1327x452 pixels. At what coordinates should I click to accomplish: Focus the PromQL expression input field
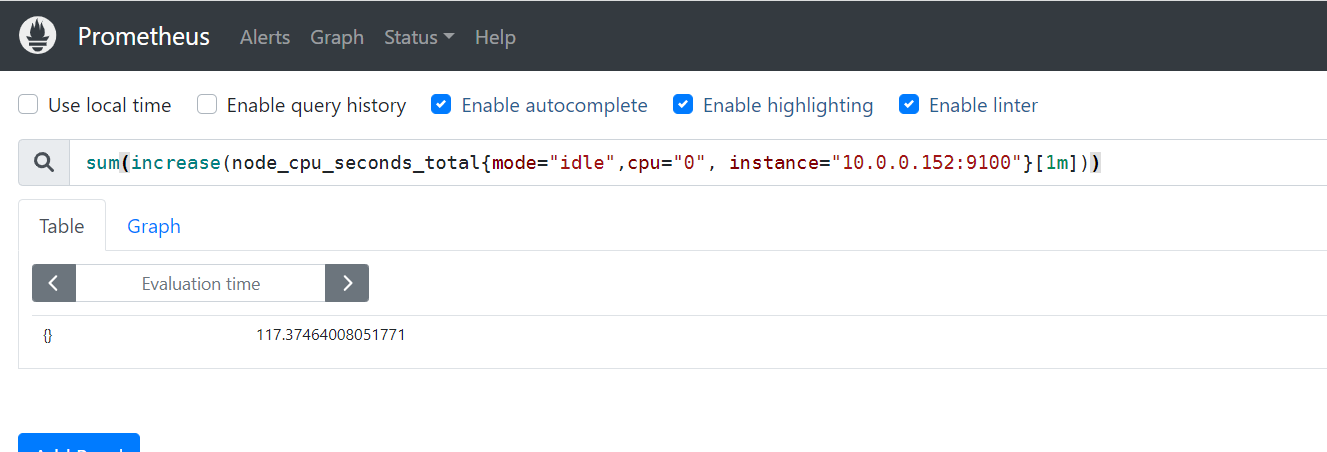(700, 163)
